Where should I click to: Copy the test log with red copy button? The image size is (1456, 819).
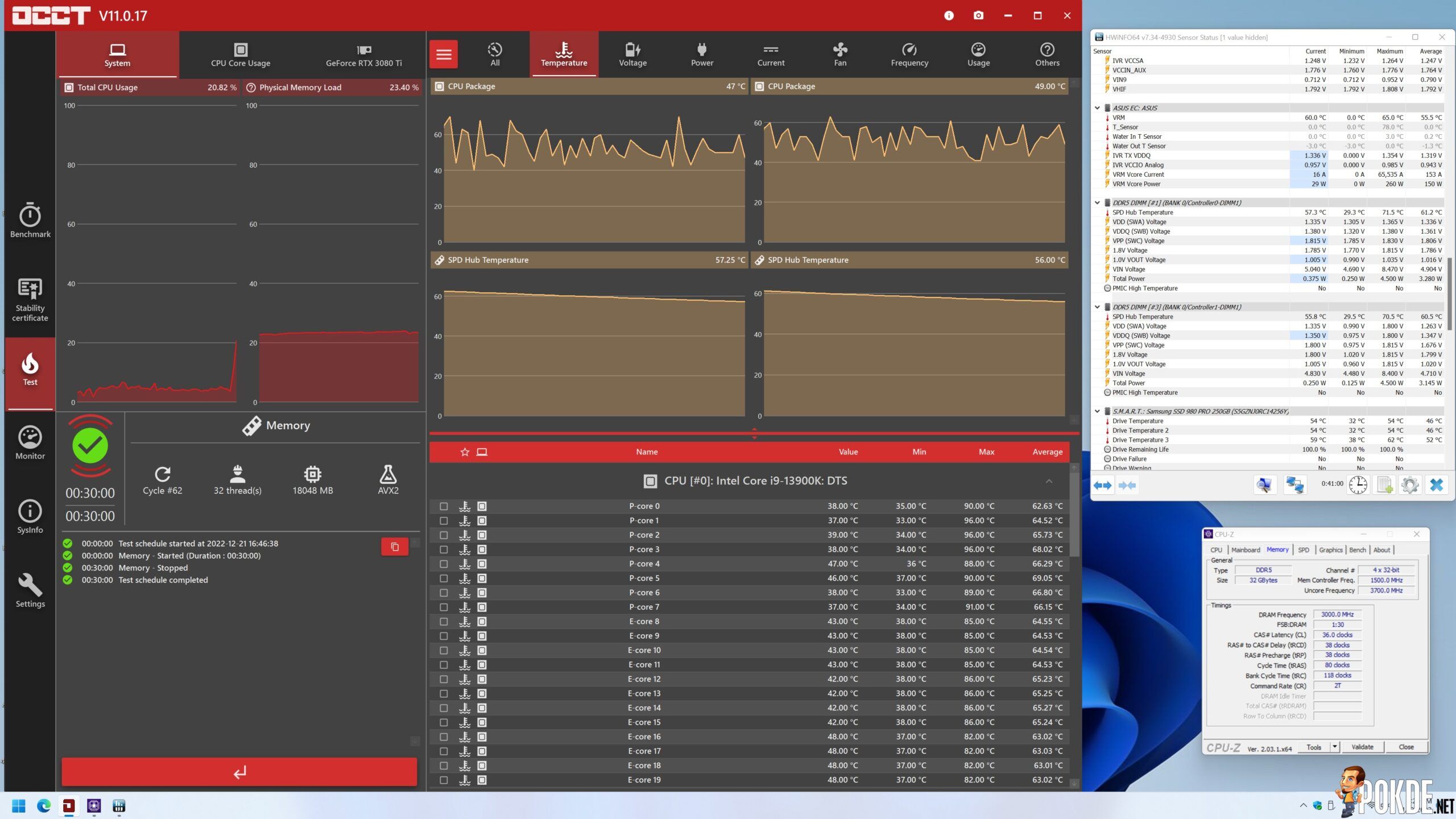(395, 547)
